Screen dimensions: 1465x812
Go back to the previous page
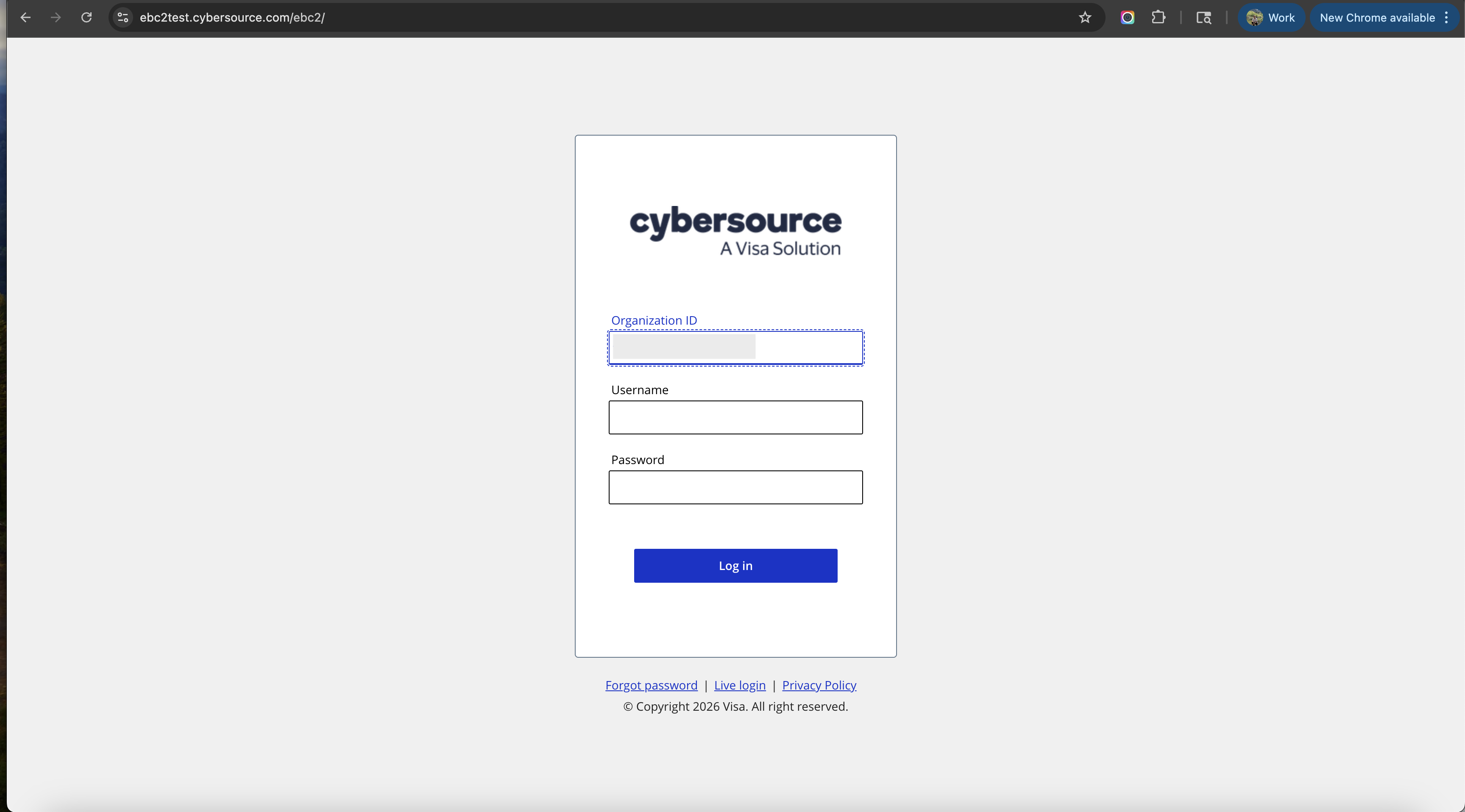pyautogui.click(x=25, y=18)
